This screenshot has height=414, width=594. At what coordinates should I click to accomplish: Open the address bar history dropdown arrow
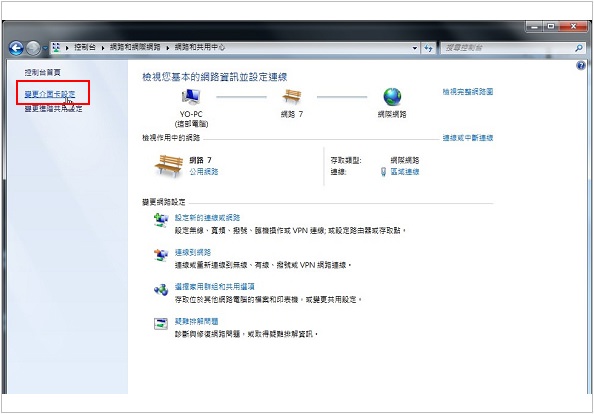(x=415, y=48)
